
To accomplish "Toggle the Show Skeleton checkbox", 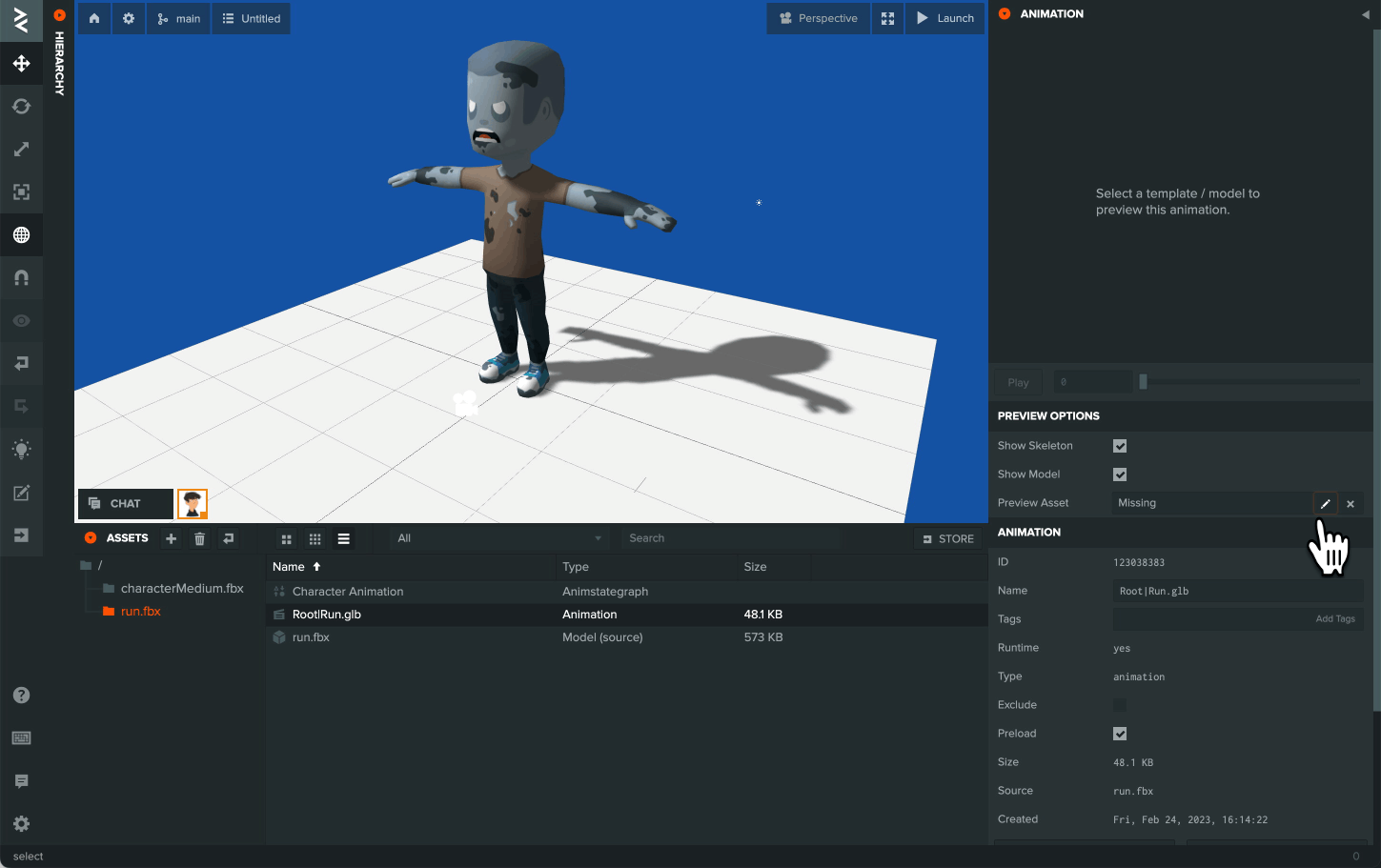I will pos(1120,446).
